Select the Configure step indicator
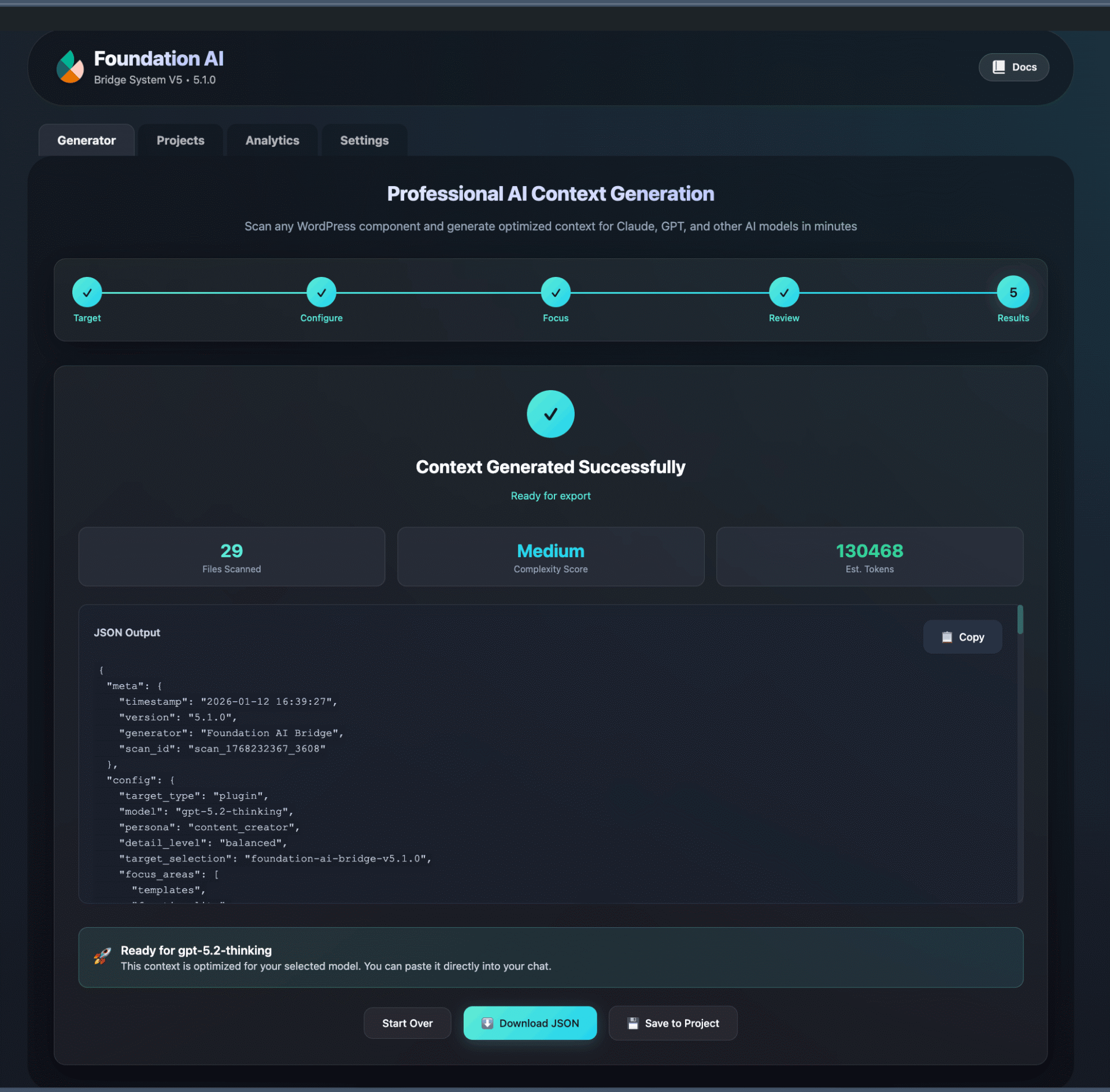Viewport: 1110px width, 1092px height. coord(321,293)
